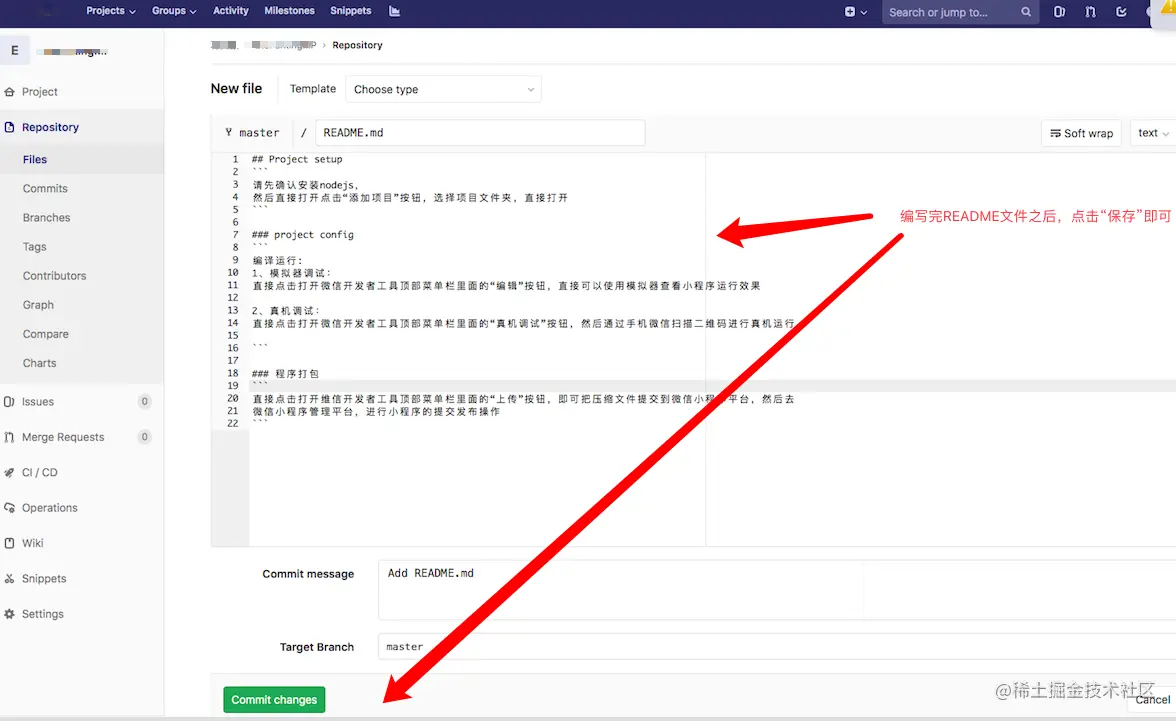Open the new item plus dropdown
Screen dimensions: 1176x721
[855, 12]
